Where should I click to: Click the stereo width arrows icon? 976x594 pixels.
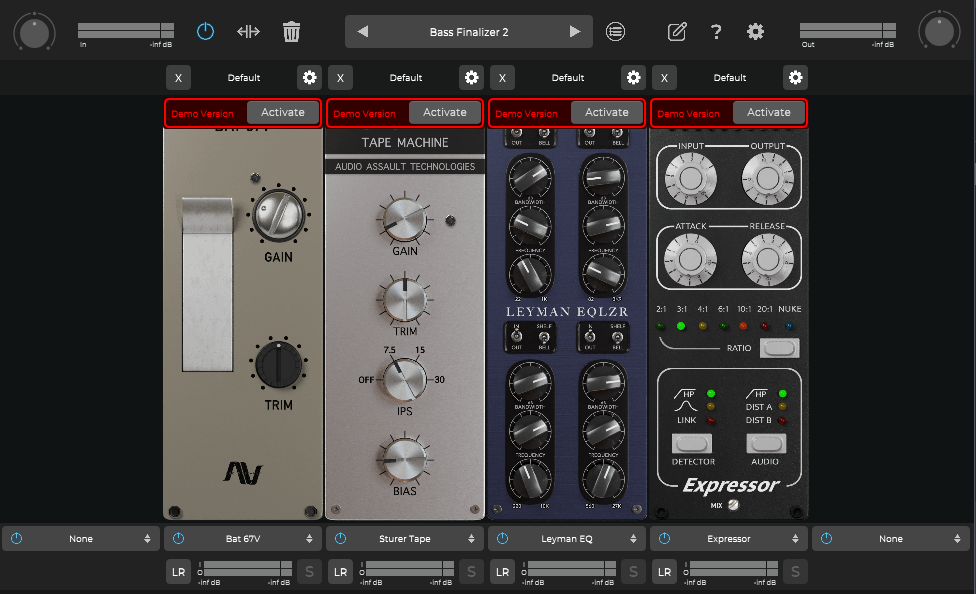click(x=248, y=31)
